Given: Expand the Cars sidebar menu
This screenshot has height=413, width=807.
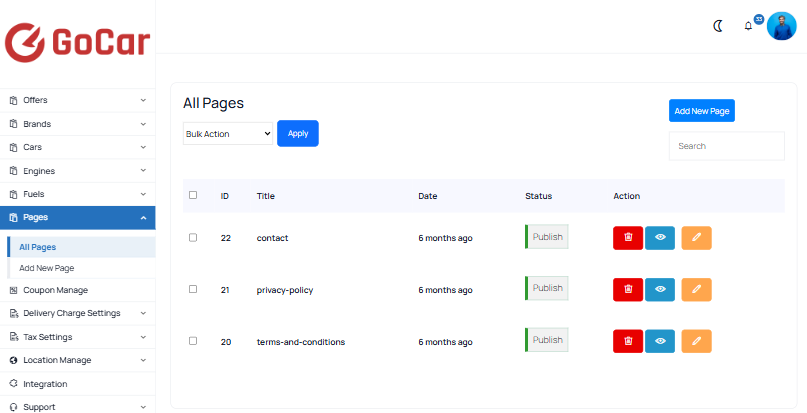Looking at the screenshot, I should click(x=77, y=147).
